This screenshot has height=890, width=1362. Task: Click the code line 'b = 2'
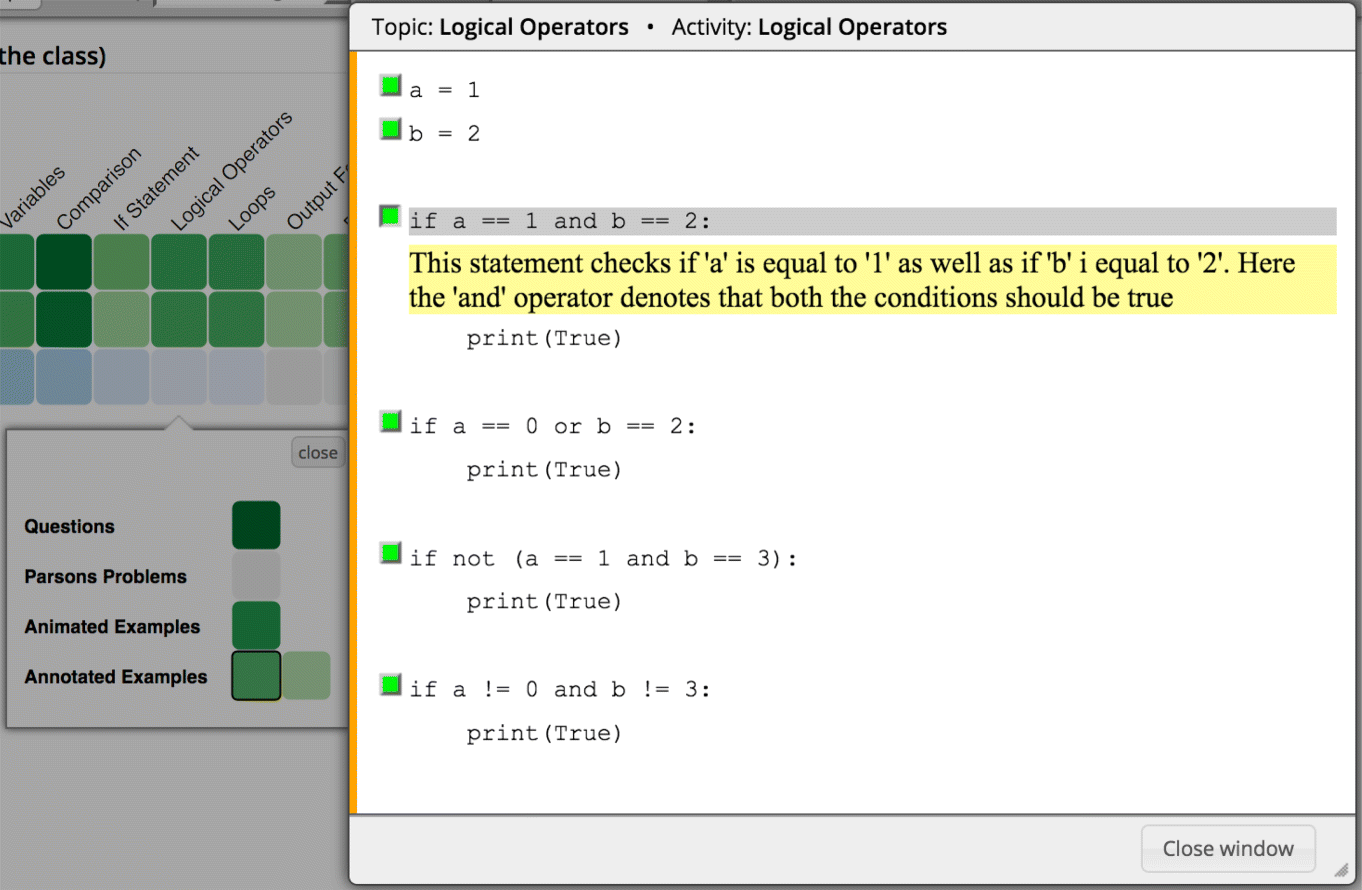tap(444, 133)
